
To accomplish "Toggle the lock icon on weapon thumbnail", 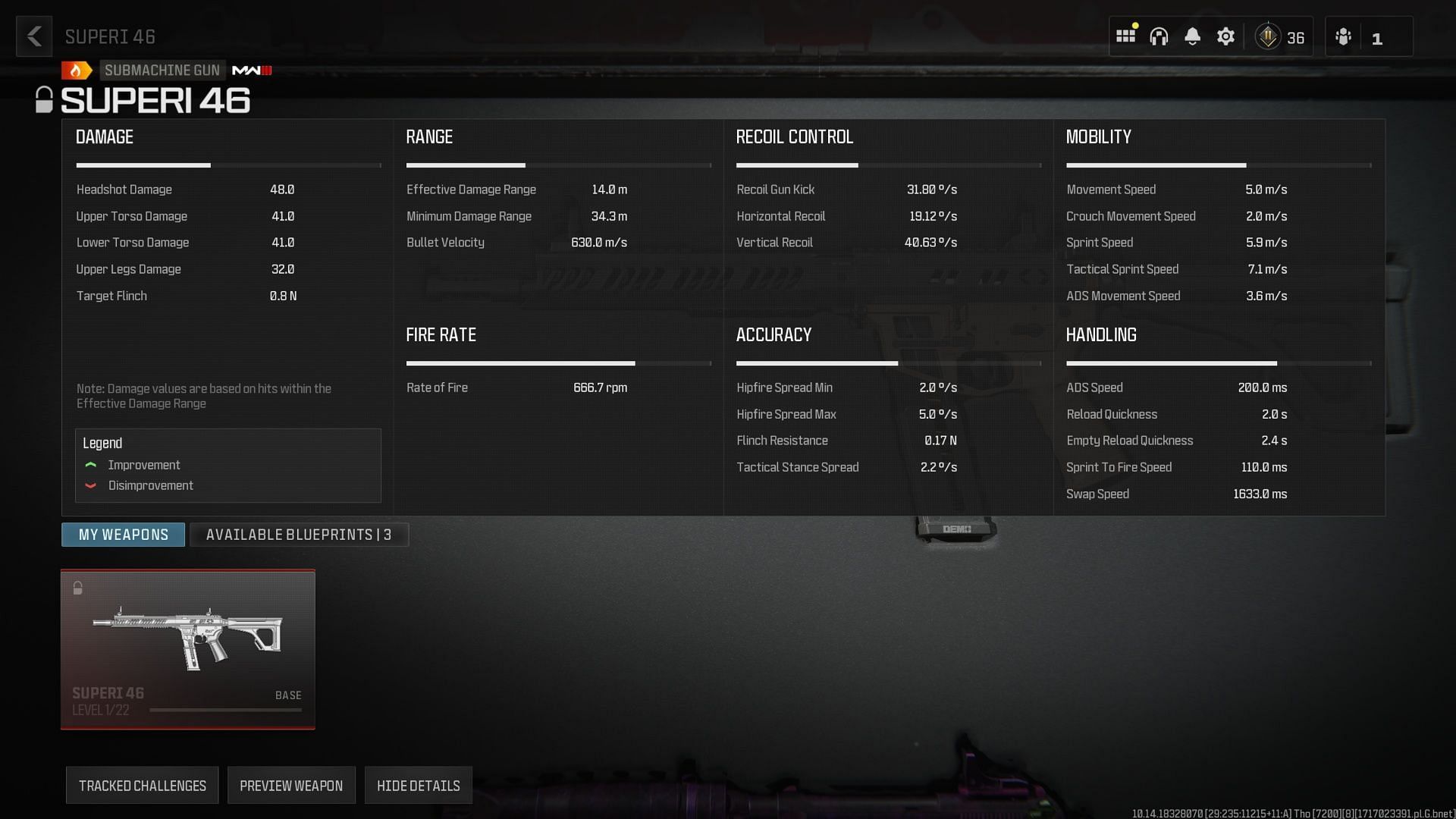I will [79, 587].
